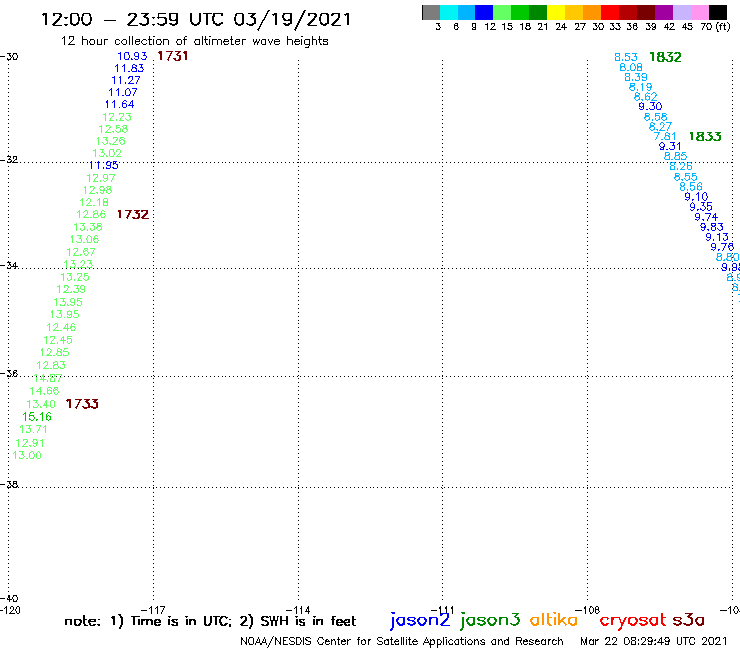Click the altika satellite legend label
The image size is (740, 650).
click(554, 620)
